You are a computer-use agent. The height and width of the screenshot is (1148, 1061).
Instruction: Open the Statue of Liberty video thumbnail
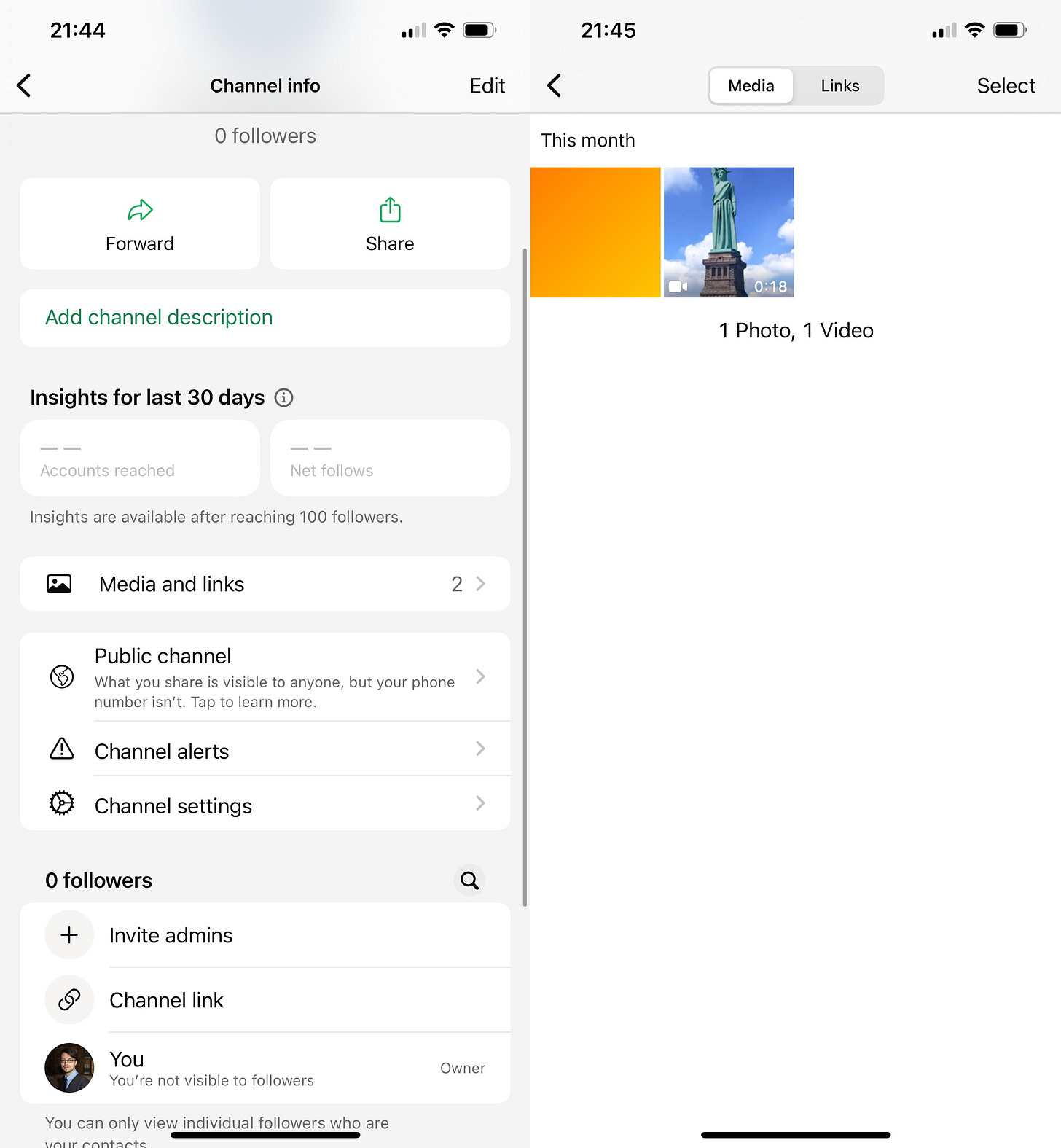click(729, 233)
